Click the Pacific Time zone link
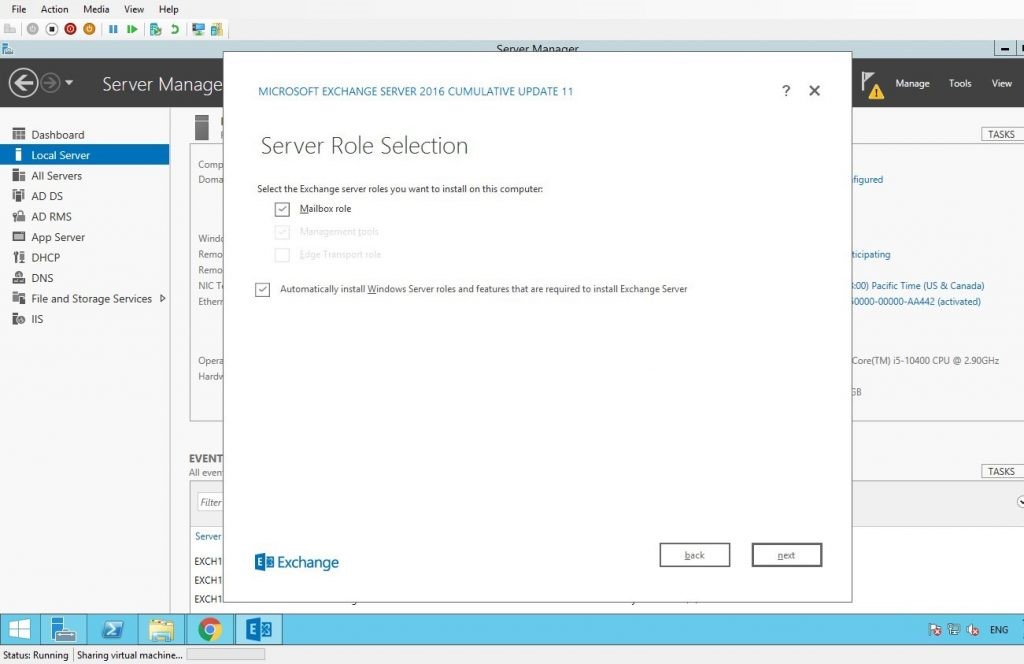The width and height of the screenshot is (1024, 664). [917, 286]
